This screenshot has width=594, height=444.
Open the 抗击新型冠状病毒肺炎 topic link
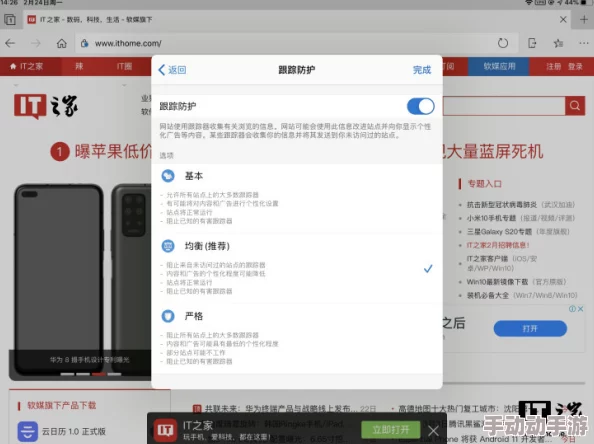point(502,205)
